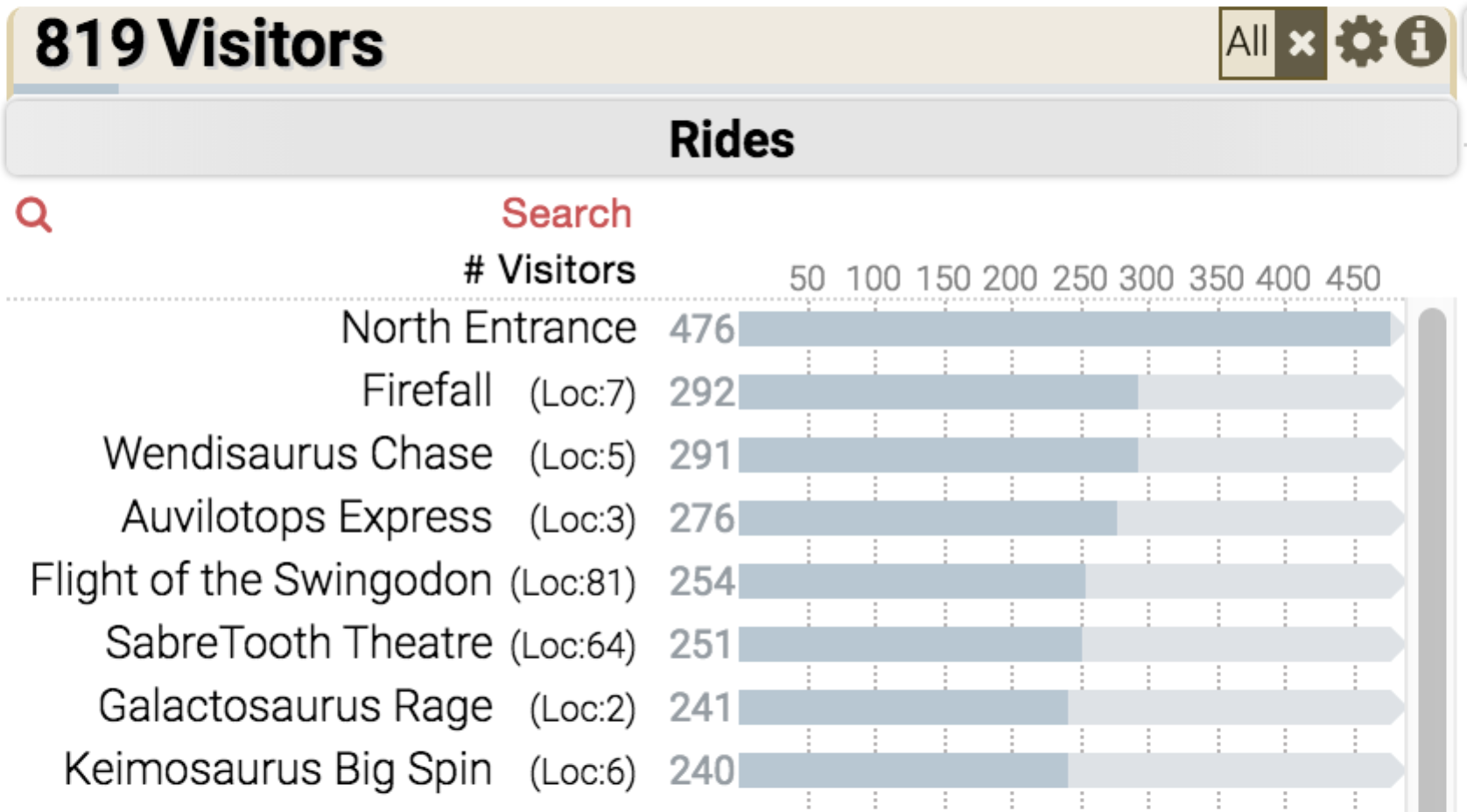Open settings via the gear icon
This screenshot has height=812, width=1467.
pos(1361,42)
